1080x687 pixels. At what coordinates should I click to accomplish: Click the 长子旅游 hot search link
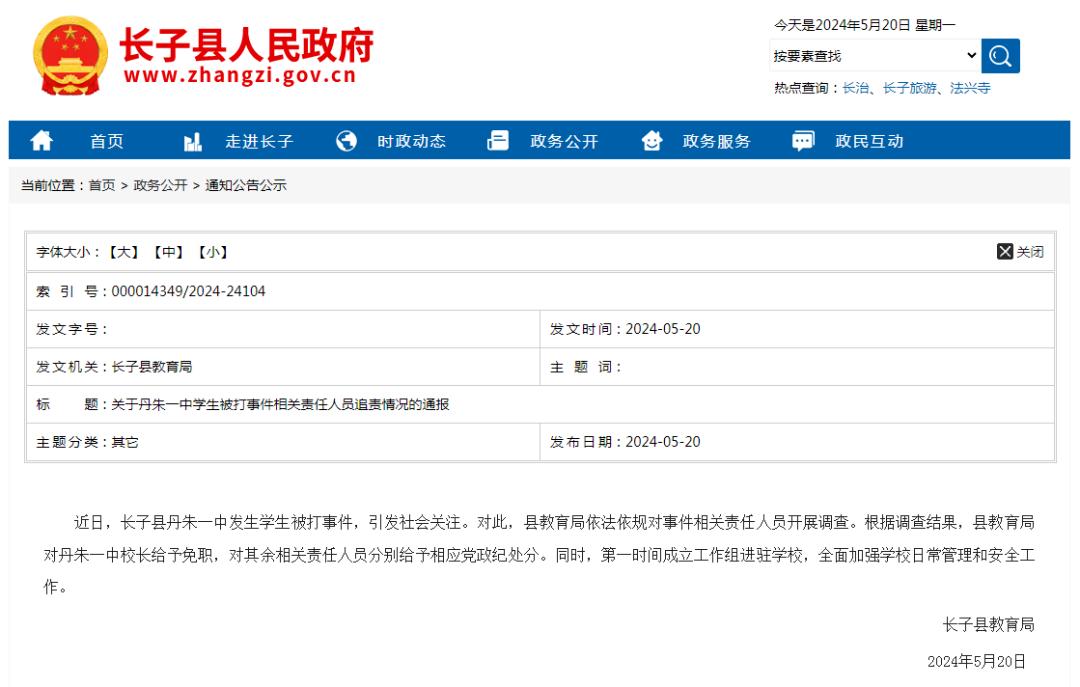point(910,88)
